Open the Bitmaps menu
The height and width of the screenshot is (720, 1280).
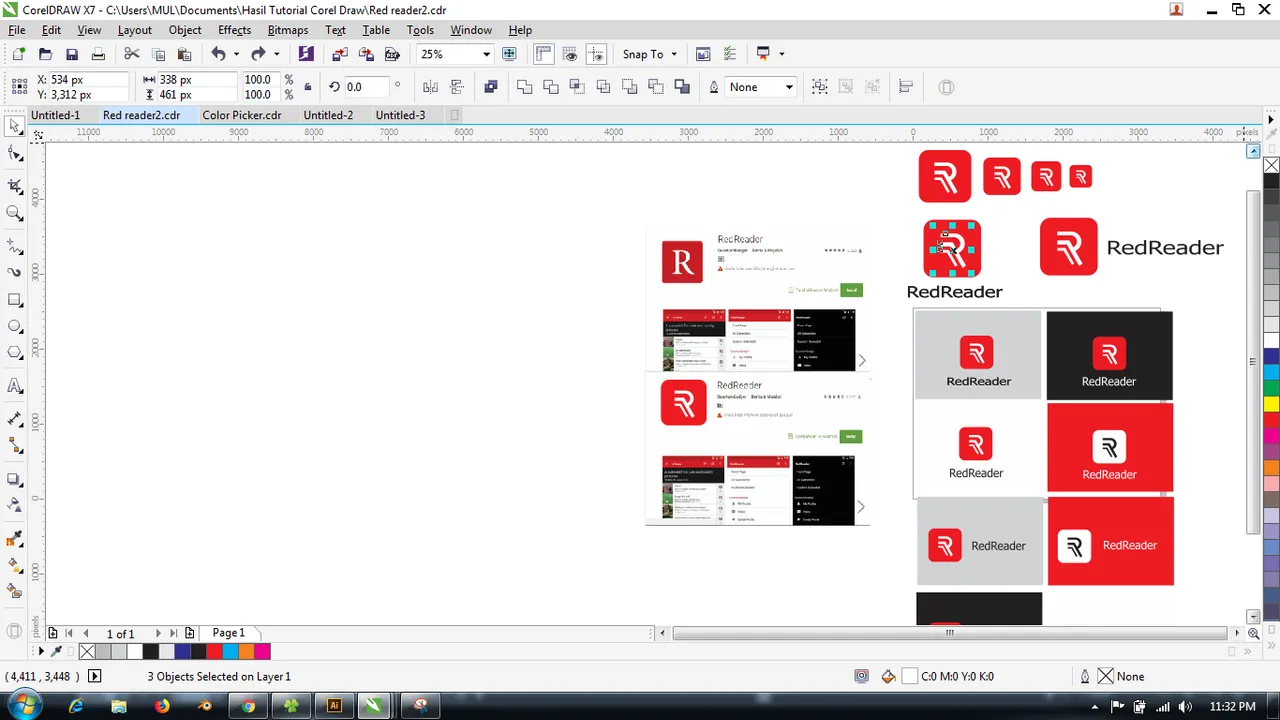pyautogui.click(x=288, y=30)
